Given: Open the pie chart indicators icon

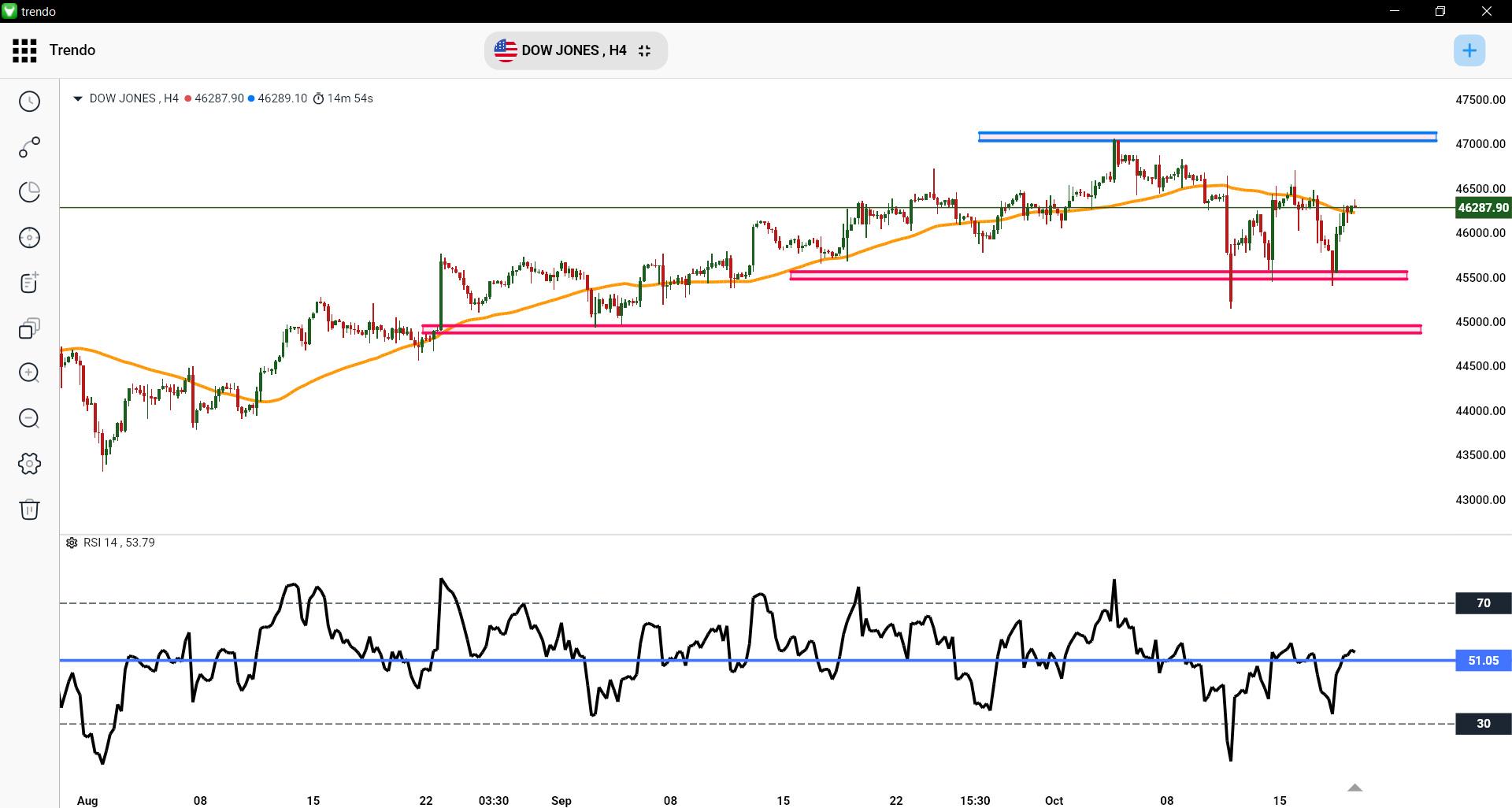Looking at the screenshot, I should [29, 192].
